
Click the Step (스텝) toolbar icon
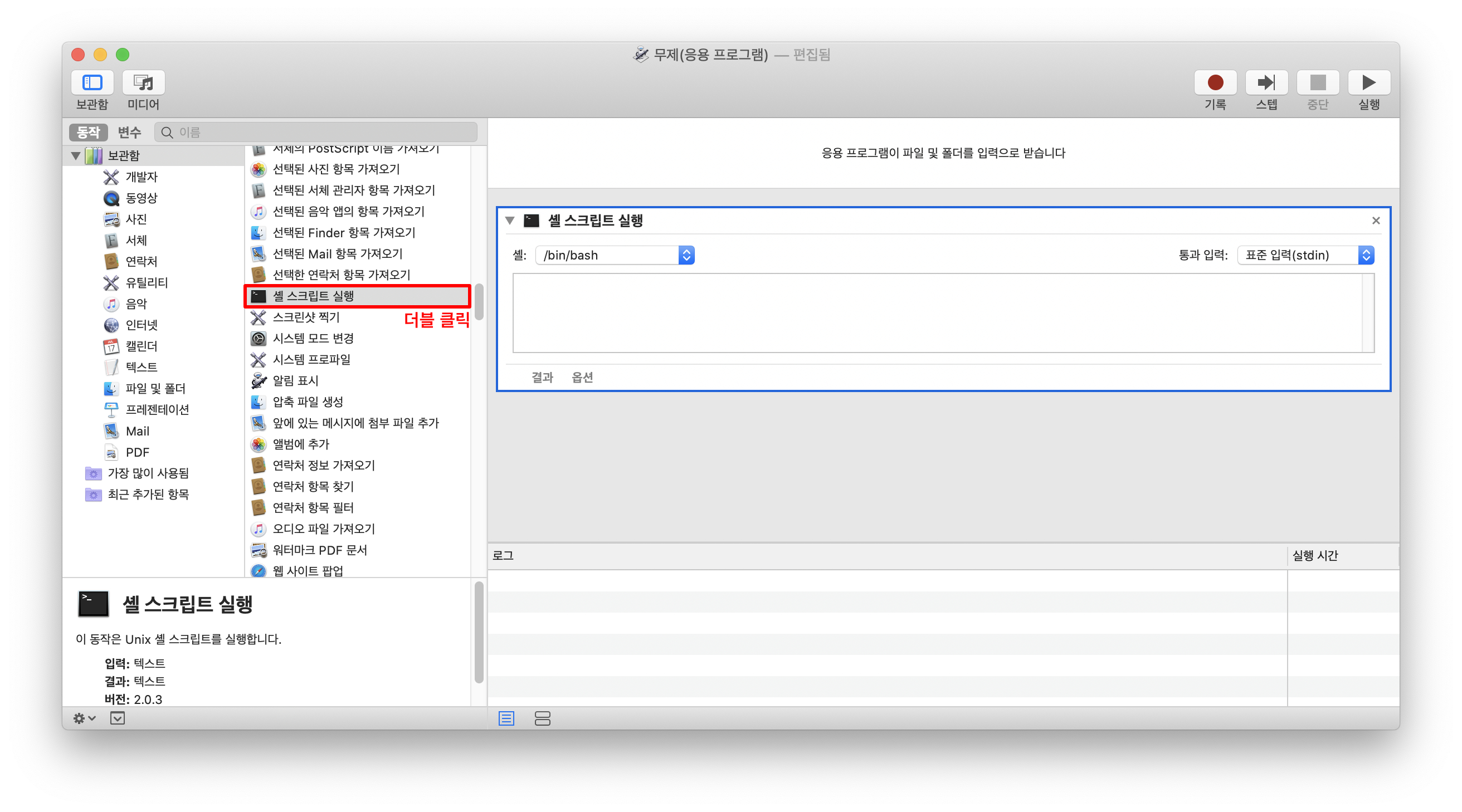point(1266,83)
